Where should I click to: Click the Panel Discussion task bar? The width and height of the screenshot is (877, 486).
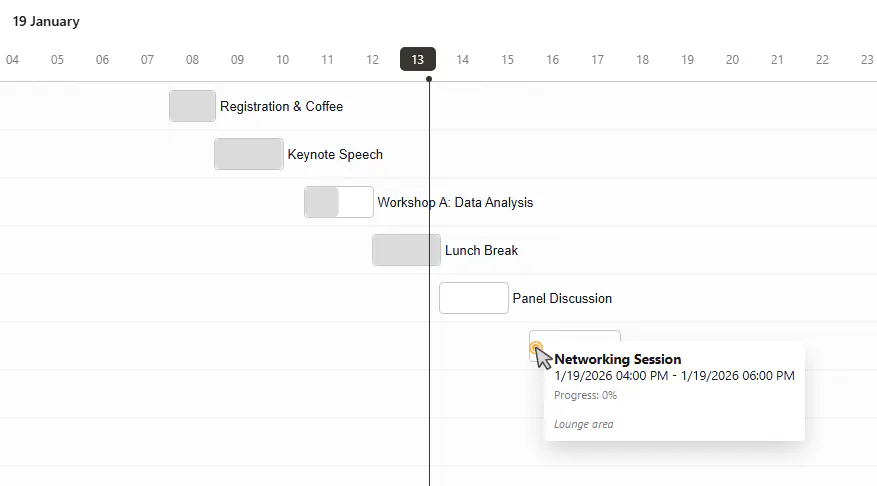point(473,298)
